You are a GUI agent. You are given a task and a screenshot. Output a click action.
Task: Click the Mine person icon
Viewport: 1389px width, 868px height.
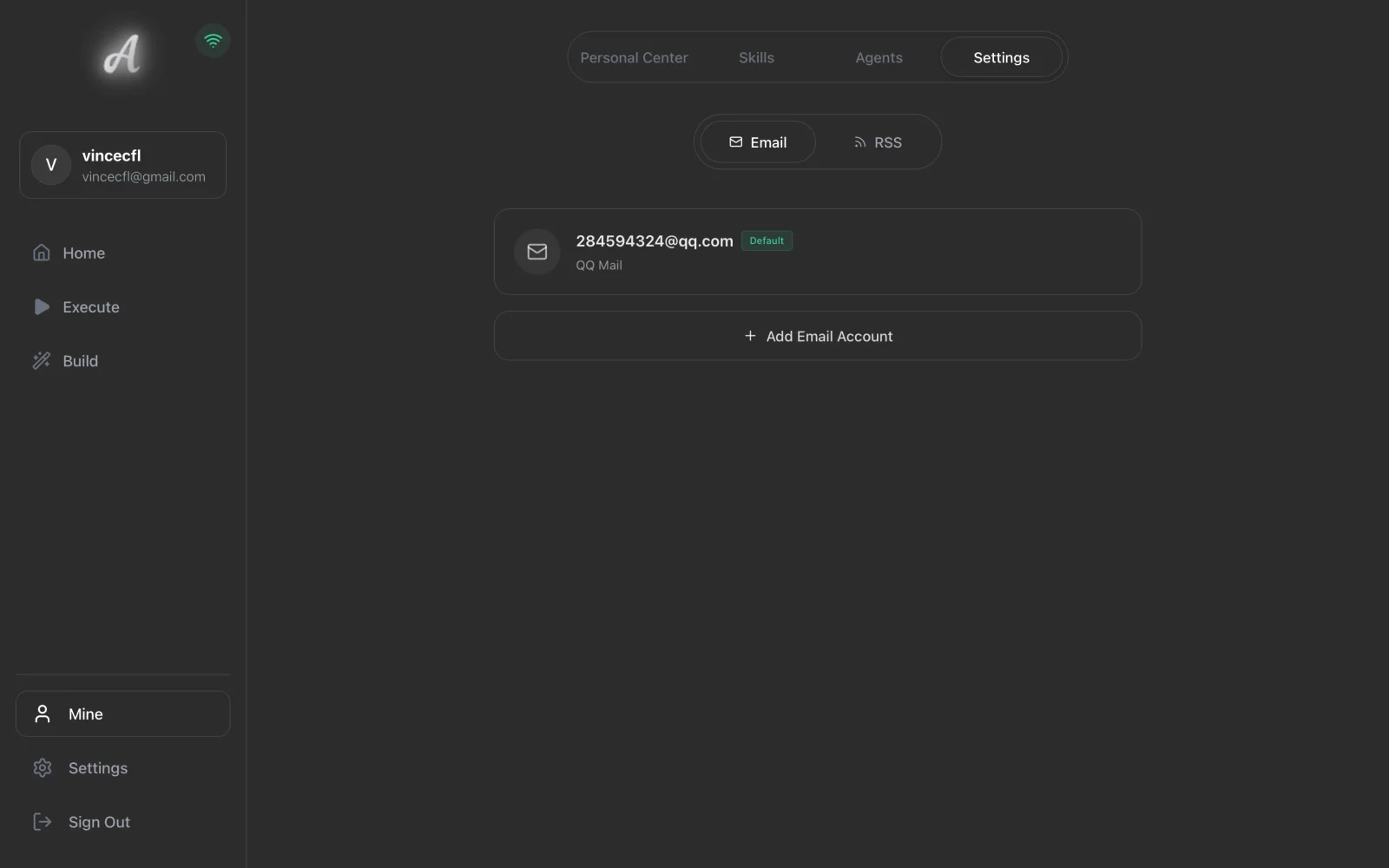coord(42,713)
